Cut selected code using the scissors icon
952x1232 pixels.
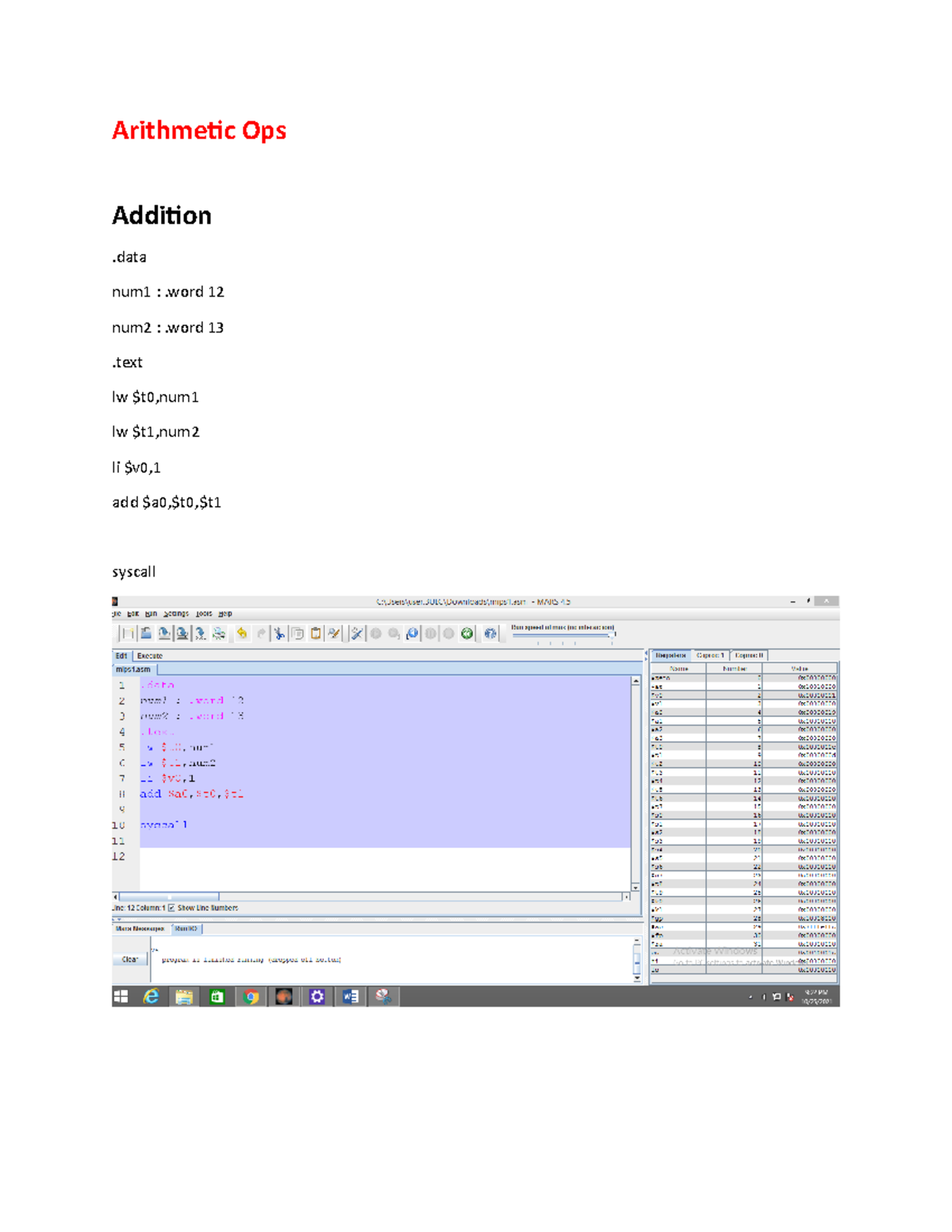coord(279,633)
